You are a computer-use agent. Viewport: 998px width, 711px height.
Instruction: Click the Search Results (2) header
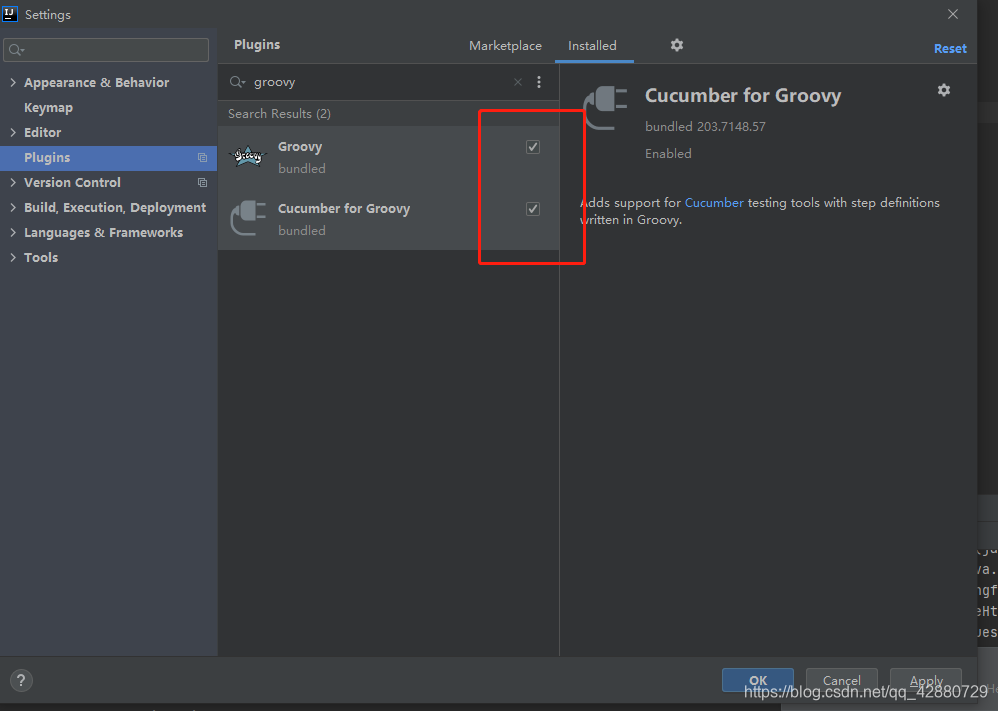(279, 113)
